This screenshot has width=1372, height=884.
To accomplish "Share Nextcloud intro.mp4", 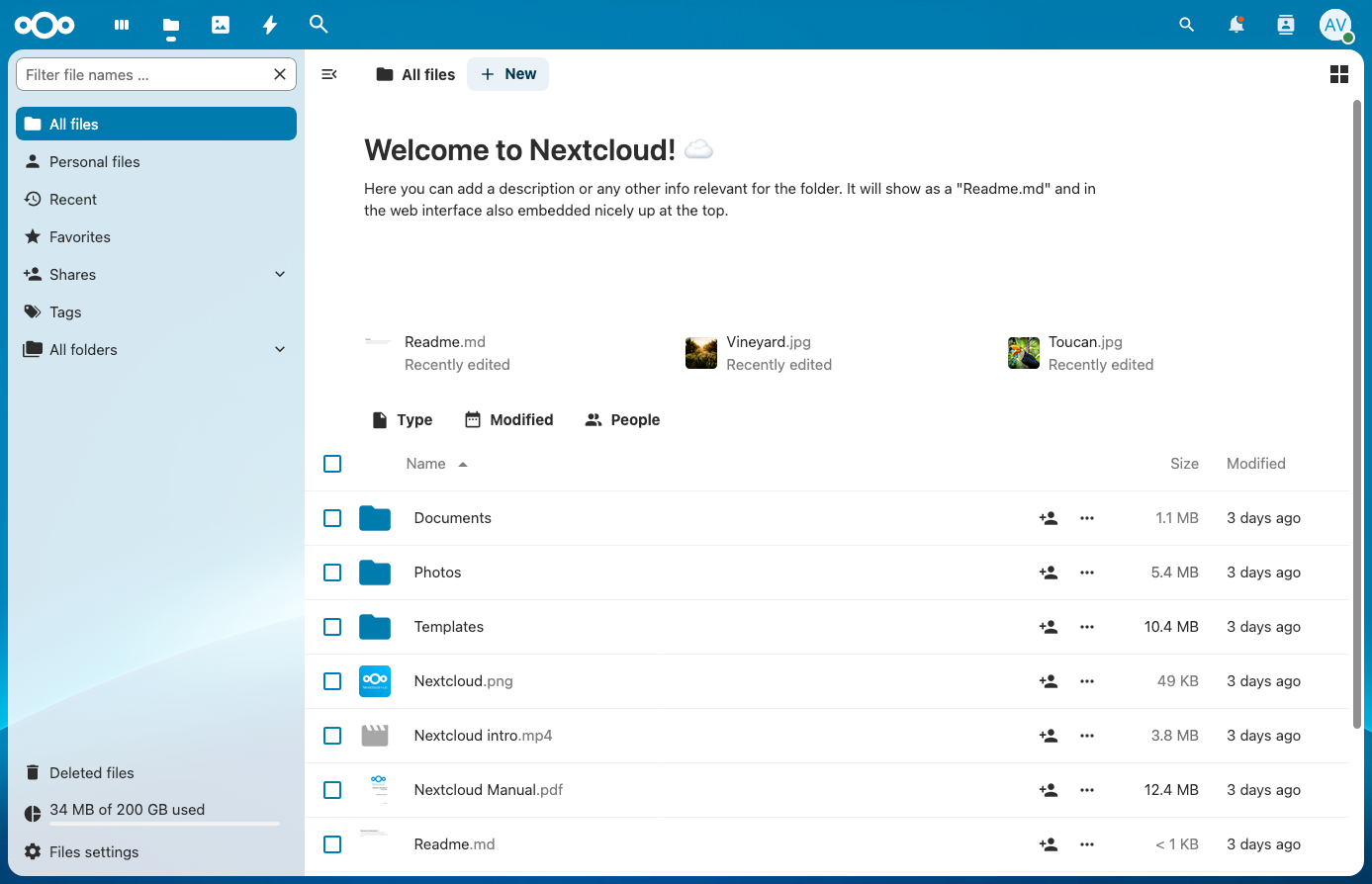I will click(1049, 736).
